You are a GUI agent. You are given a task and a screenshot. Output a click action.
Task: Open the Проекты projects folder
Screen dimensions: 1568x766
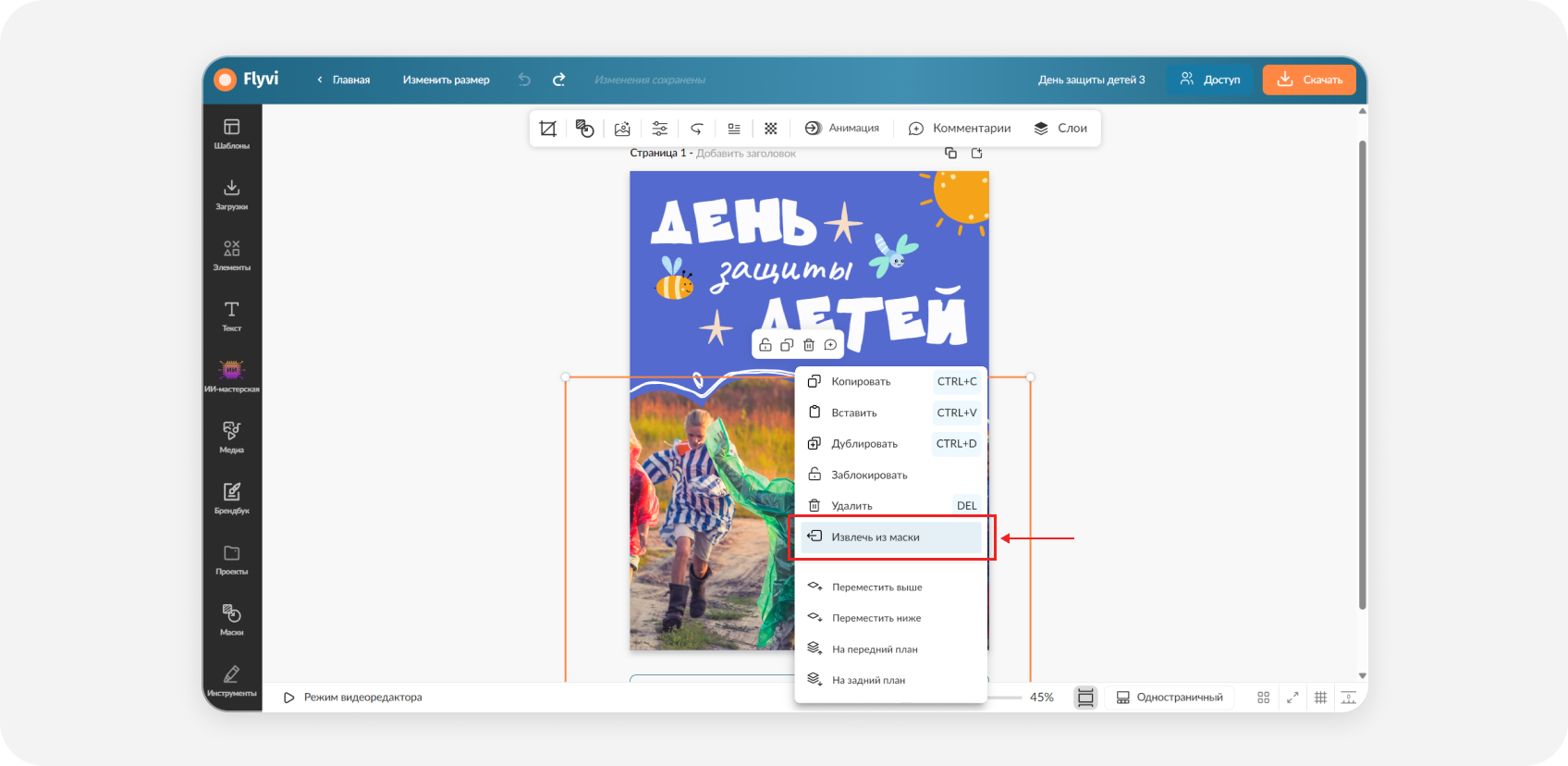click(x=232, y=560)
